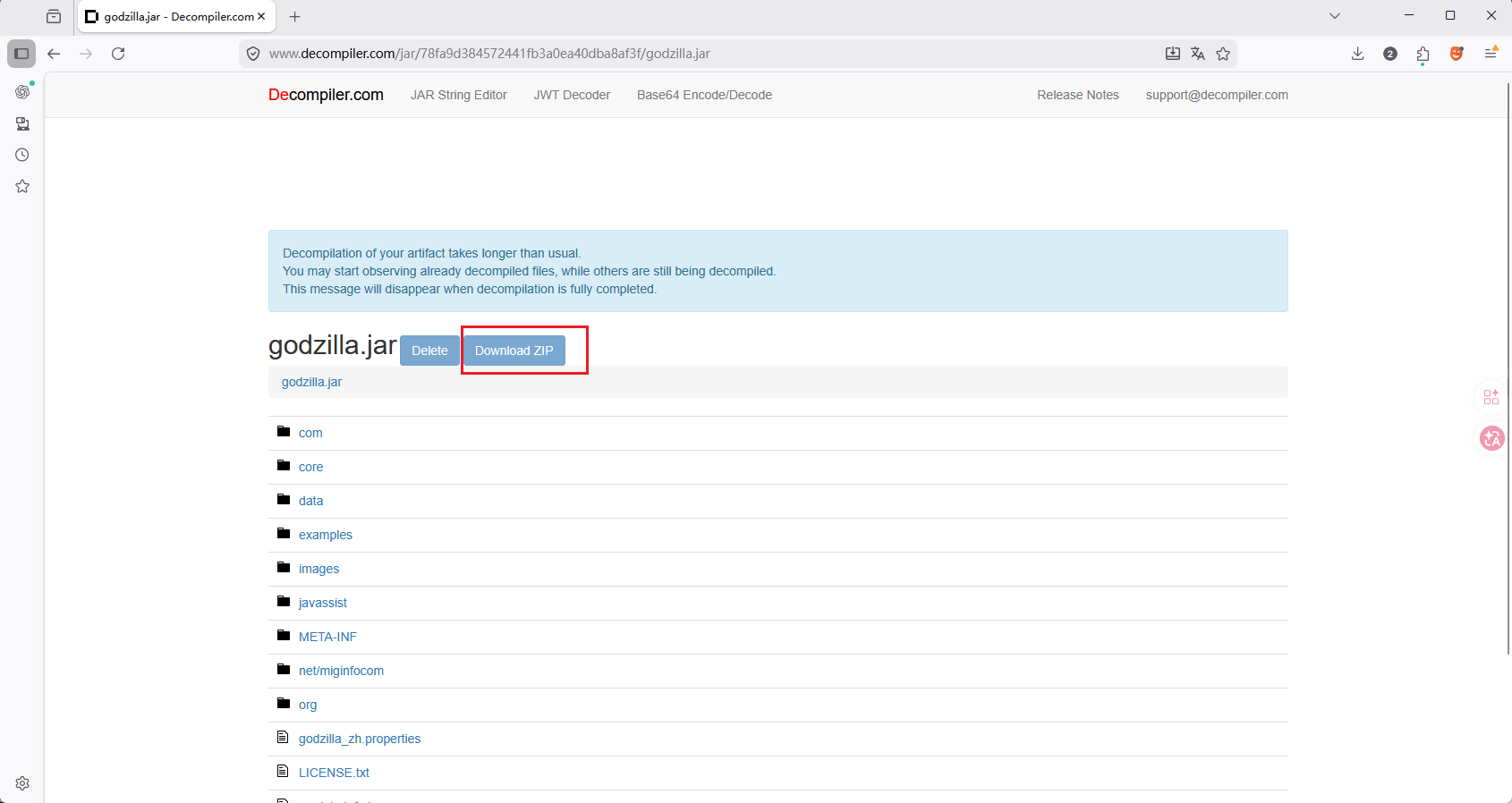Open the godzilla_zh.properties file
The image size is (1512, 803).
click(x=360, y=739)
